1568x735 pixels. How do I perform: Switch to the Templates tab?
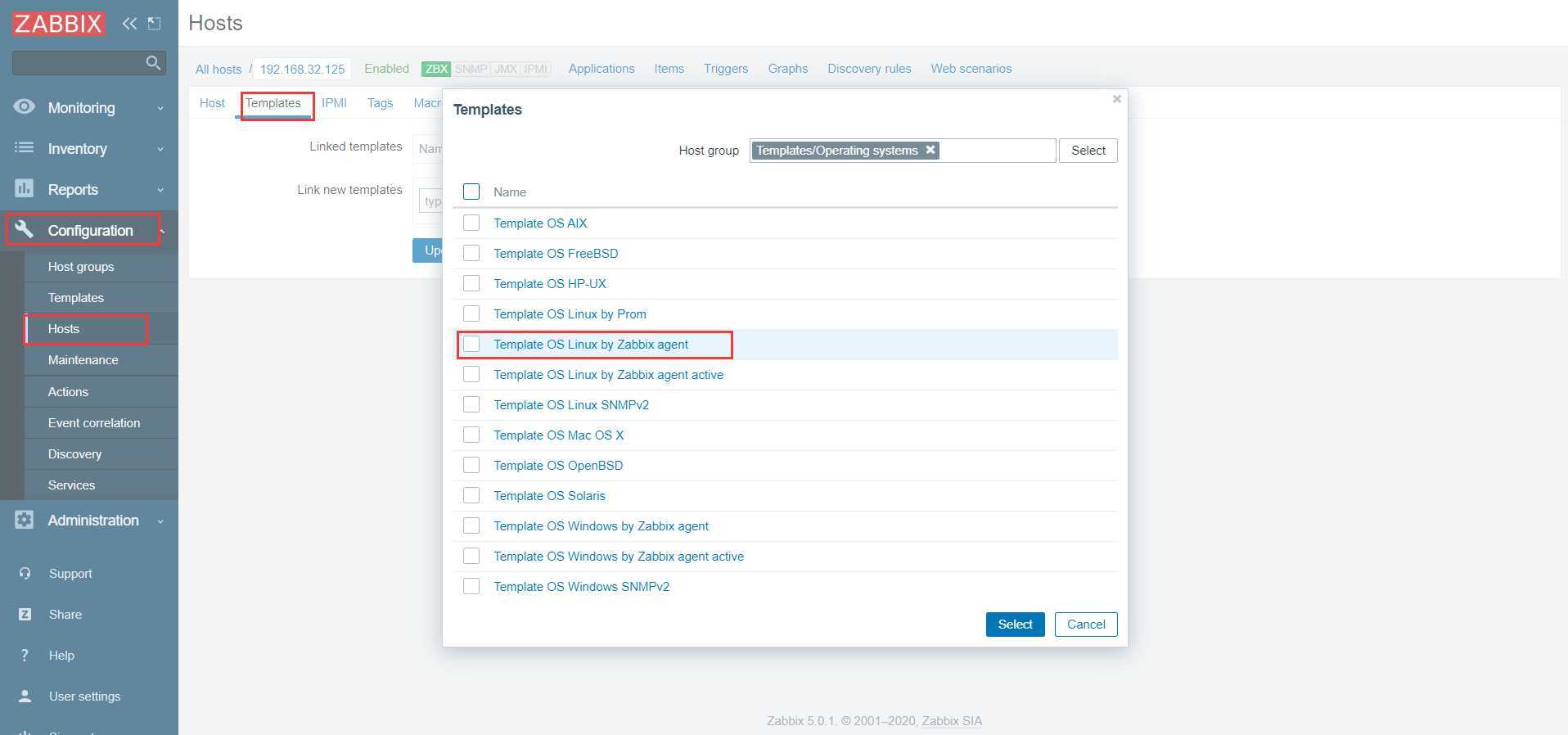click(273, 102)
